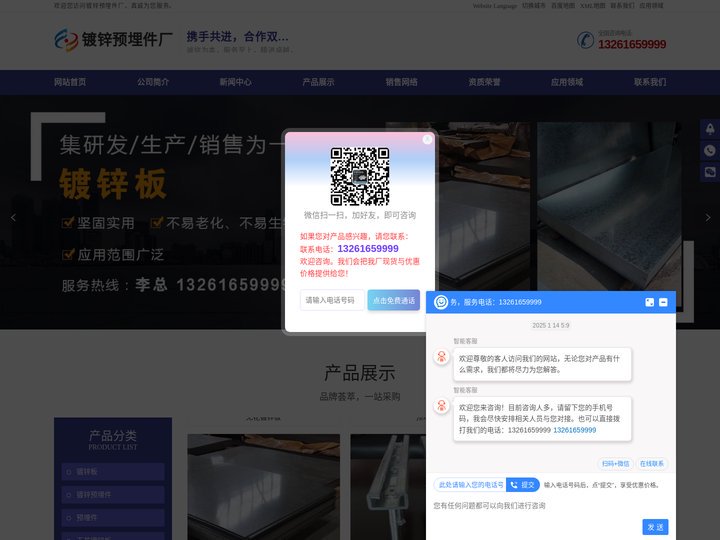Click the header telephone icon
This screenshot has width=720, height=540.
[585, 40]
